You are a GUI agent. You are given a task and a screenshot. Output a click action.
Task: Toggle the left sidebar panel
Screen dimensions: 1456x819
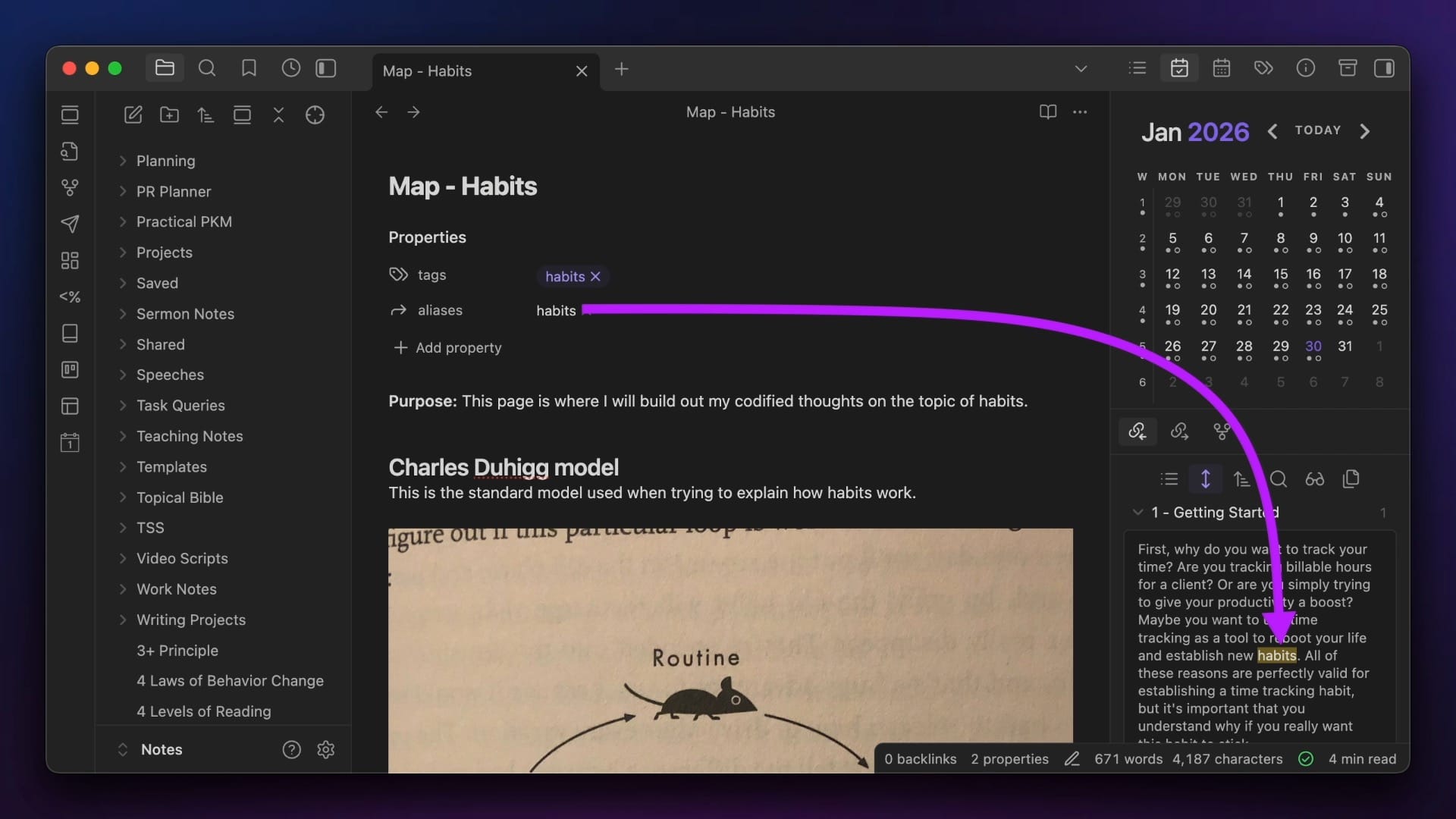tap(326, 69)
